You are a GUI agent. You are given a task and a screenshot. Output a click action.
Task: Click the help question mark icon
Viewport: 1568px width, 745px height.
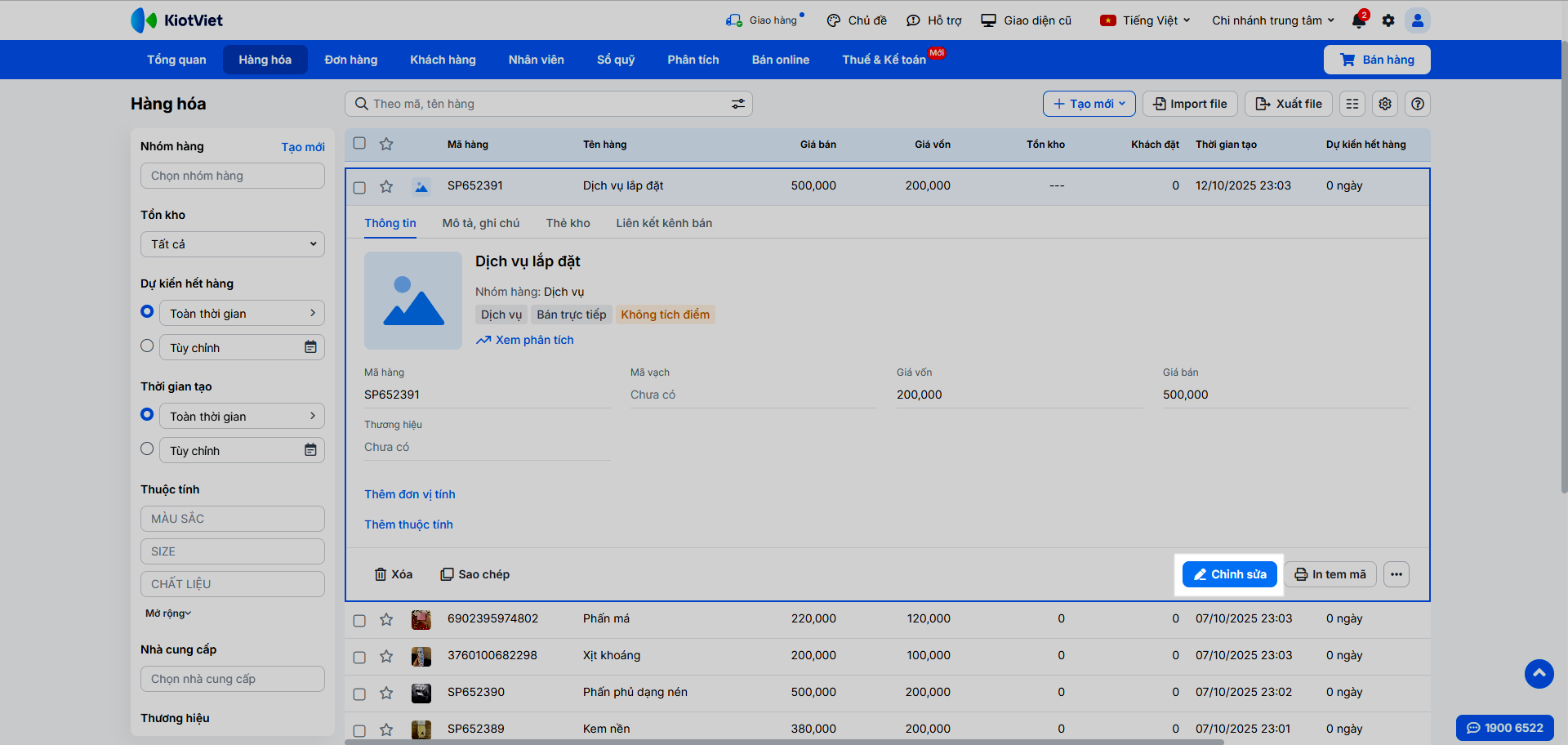1418,104
